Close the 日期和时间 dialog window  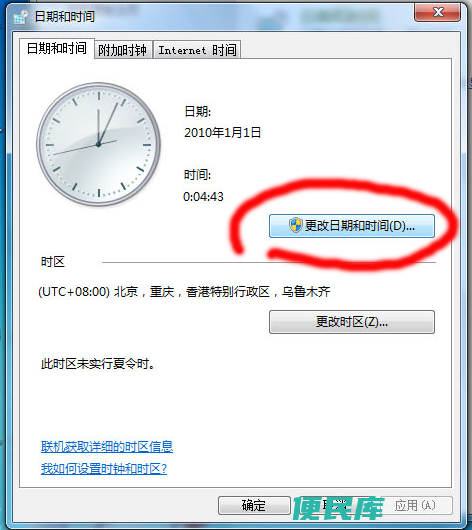(437, 13)
